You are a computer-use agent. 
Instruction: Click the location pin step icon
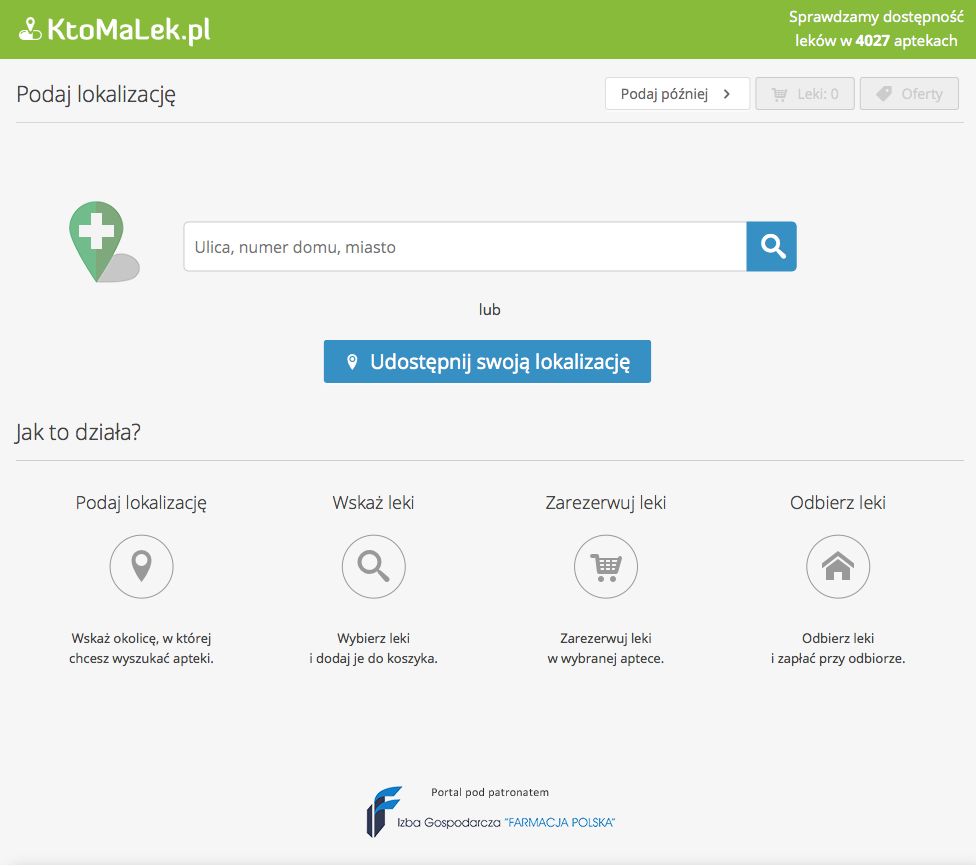click(141, 566)
